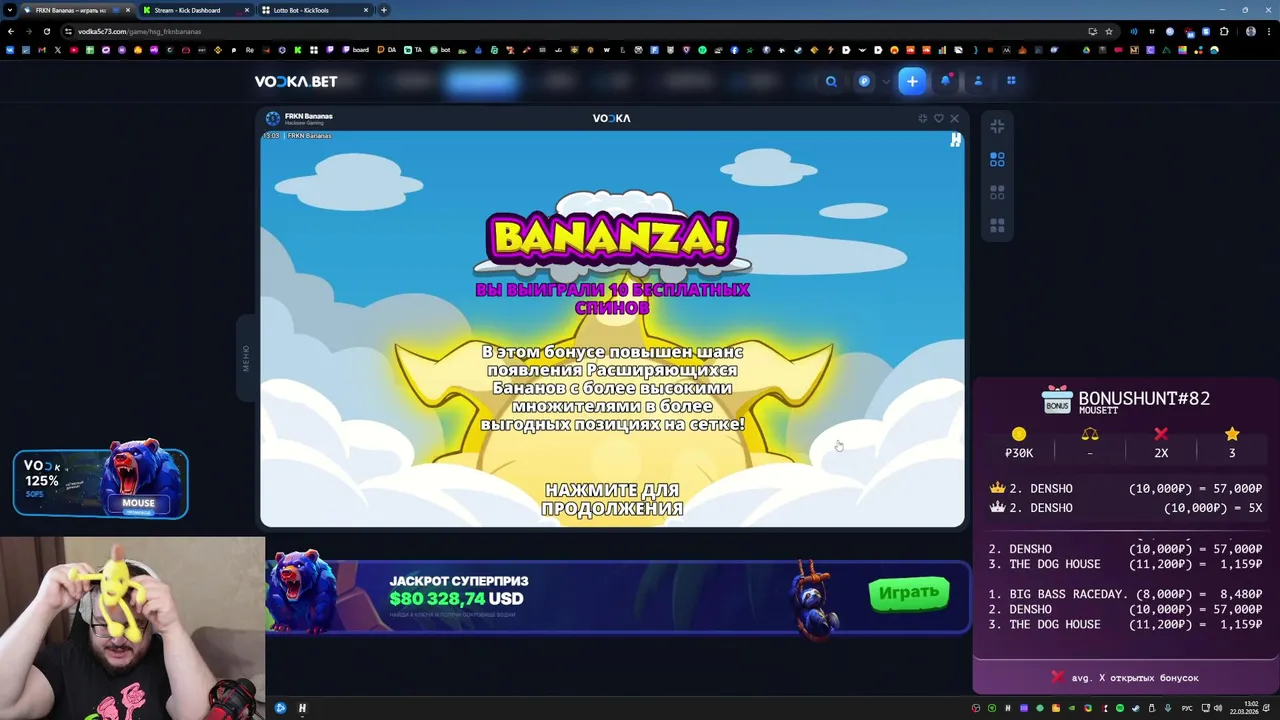Open the user profile icon
The width and height of the screenshot is (1280, 720).
pos(978,81)
